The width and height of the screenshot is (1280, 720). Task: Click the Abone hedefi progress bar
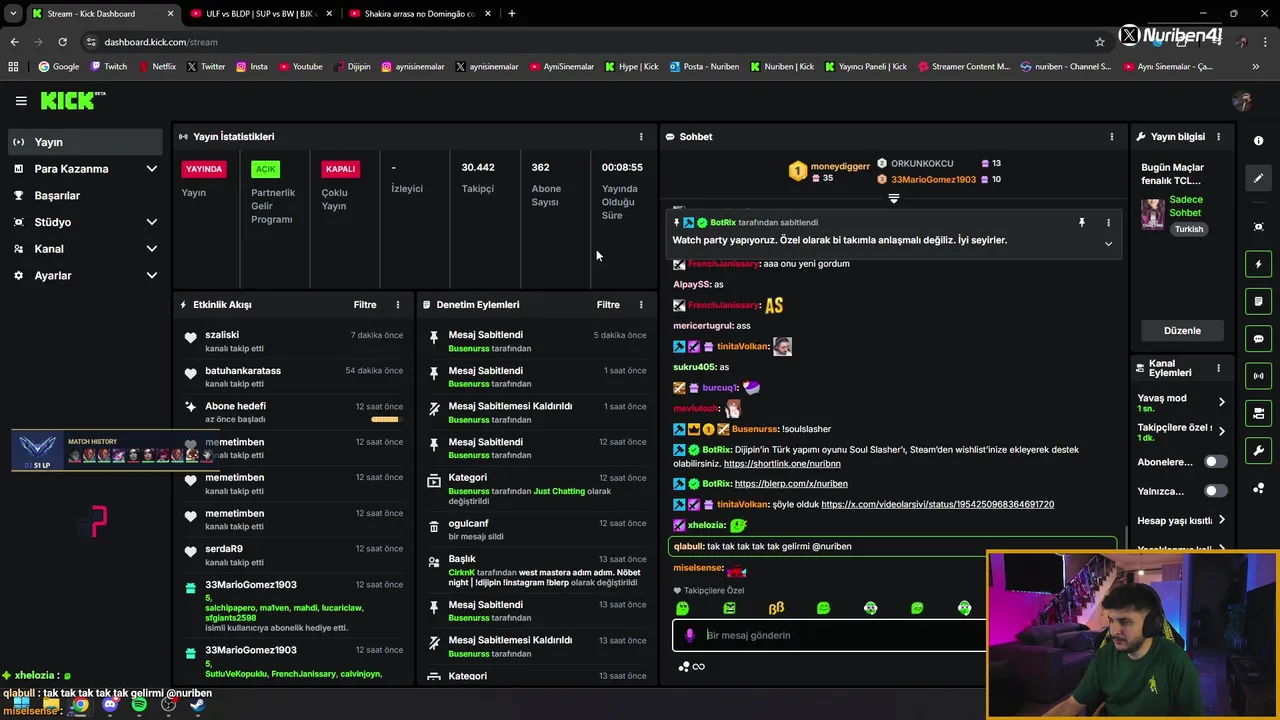[385, 420]
